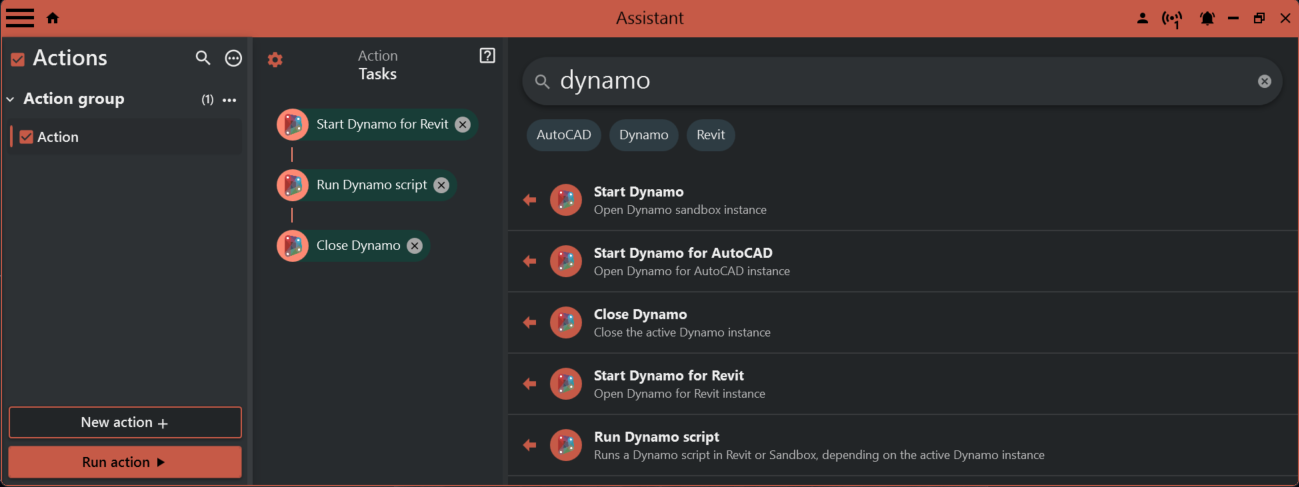Click the Dynamo icon on Run Dynamo script task
The width and height of the screenshot is (1299, 487).
[x=293, y=185]
